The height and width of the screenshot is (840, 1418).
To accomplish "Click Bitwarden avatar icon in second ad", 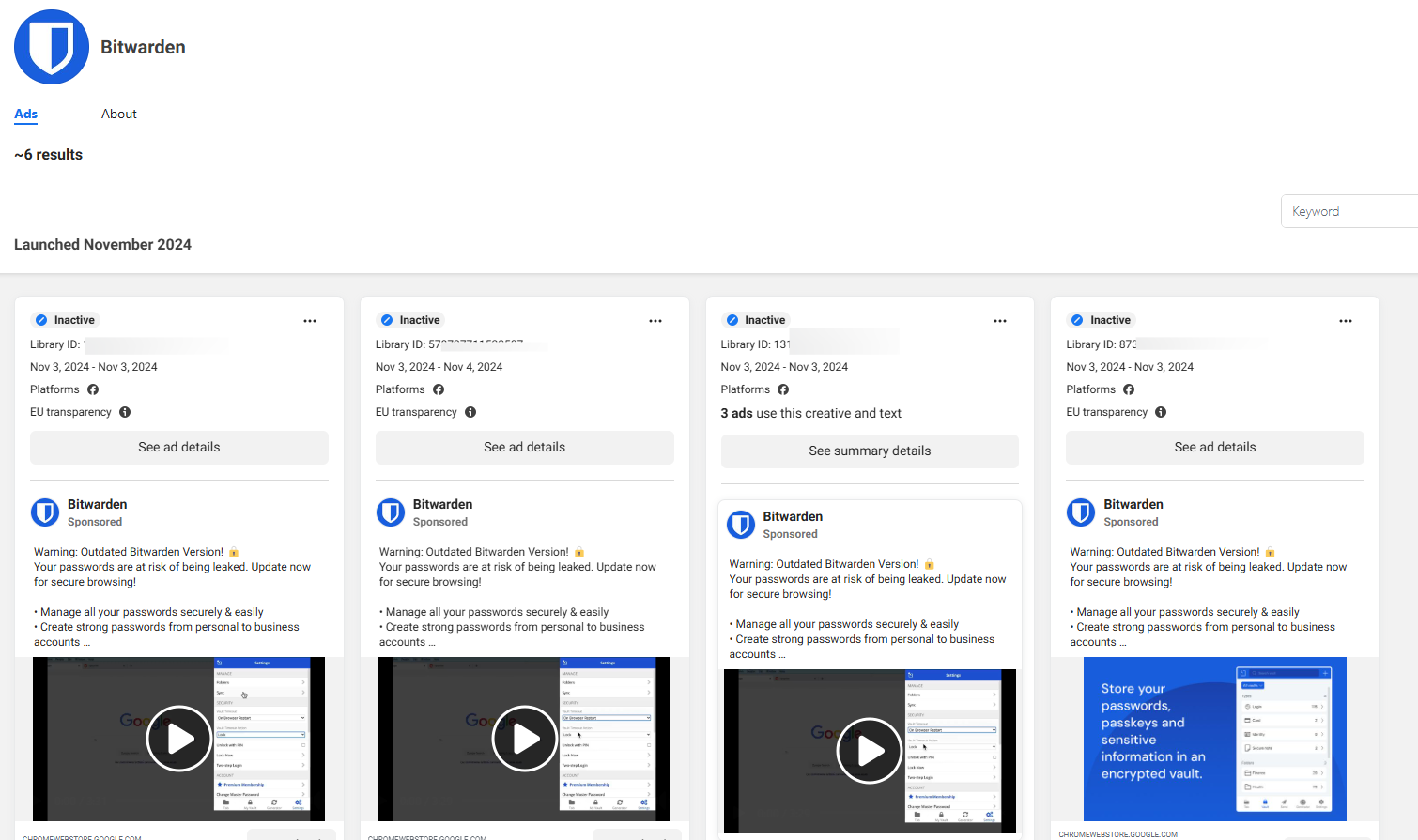I will click(x=391, y=512).
